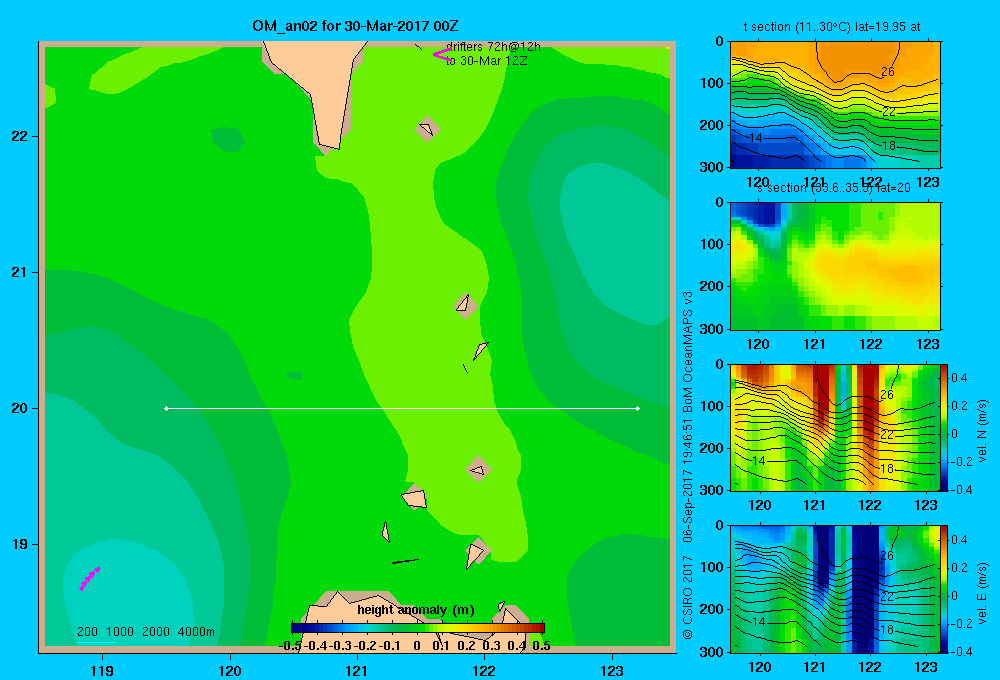1000x680 pixels.
Task: Click the 's section' salinity plot title
Action: click(834, 188)
